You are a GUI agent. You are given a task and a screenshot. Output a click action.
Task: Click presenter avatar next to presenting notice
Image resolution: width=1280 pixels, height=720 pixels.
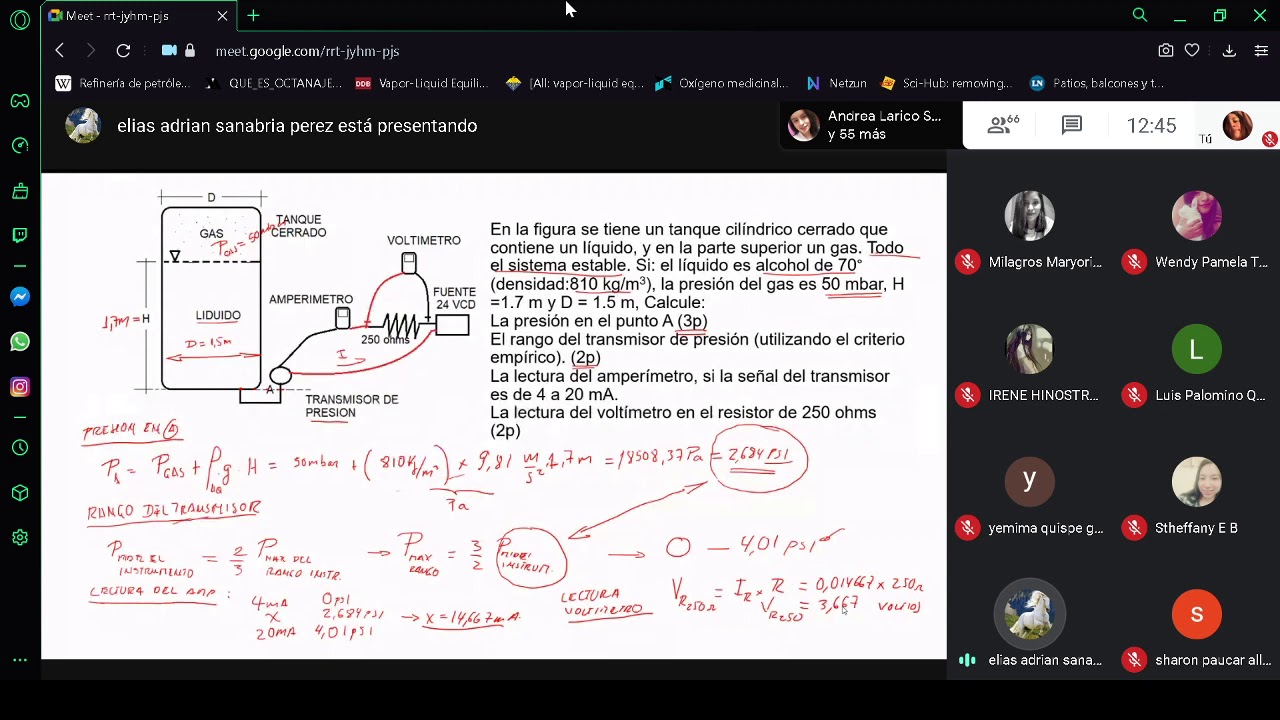coord(83,125)
